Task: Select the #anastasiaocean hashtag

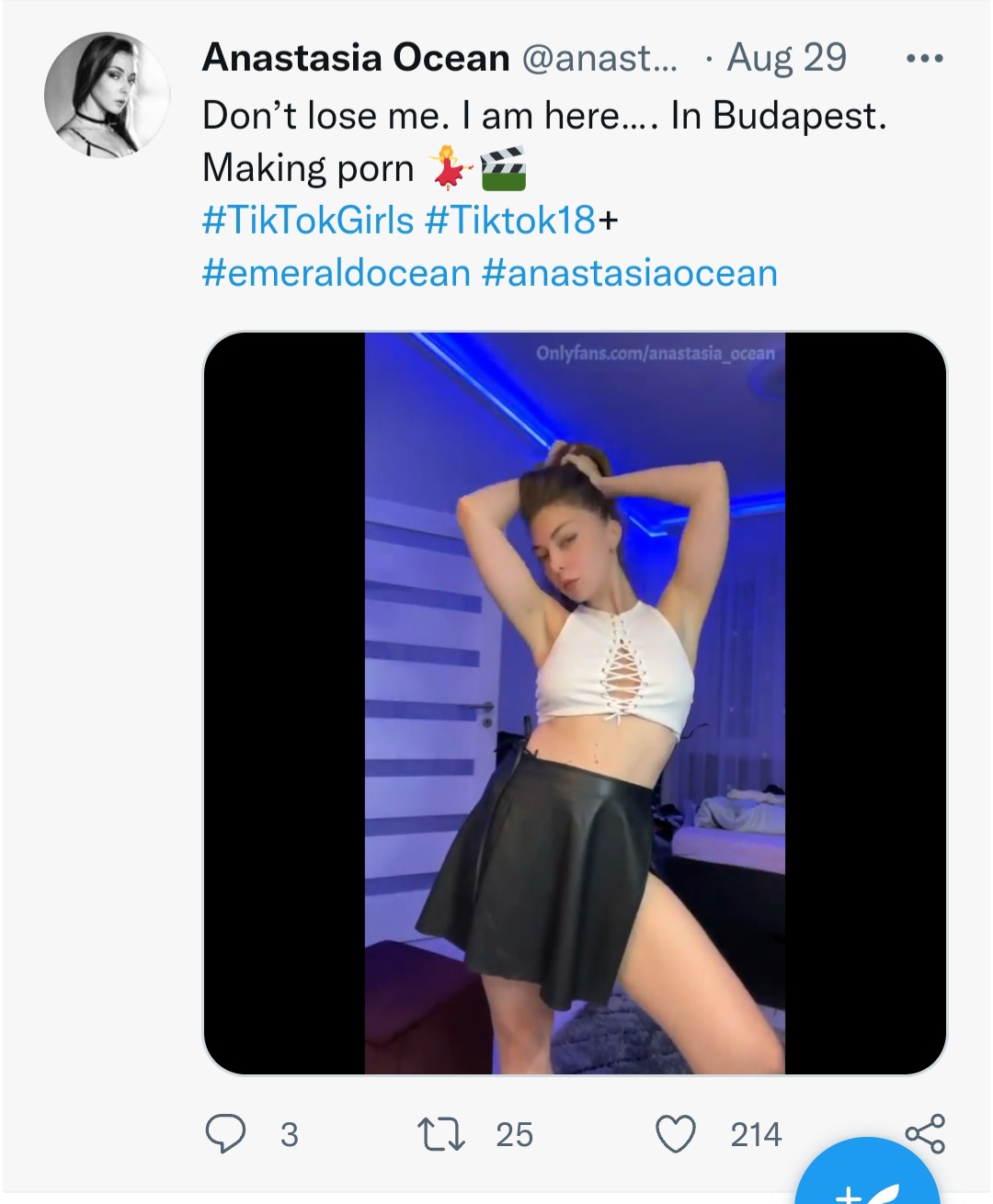Action: point(630,273)
